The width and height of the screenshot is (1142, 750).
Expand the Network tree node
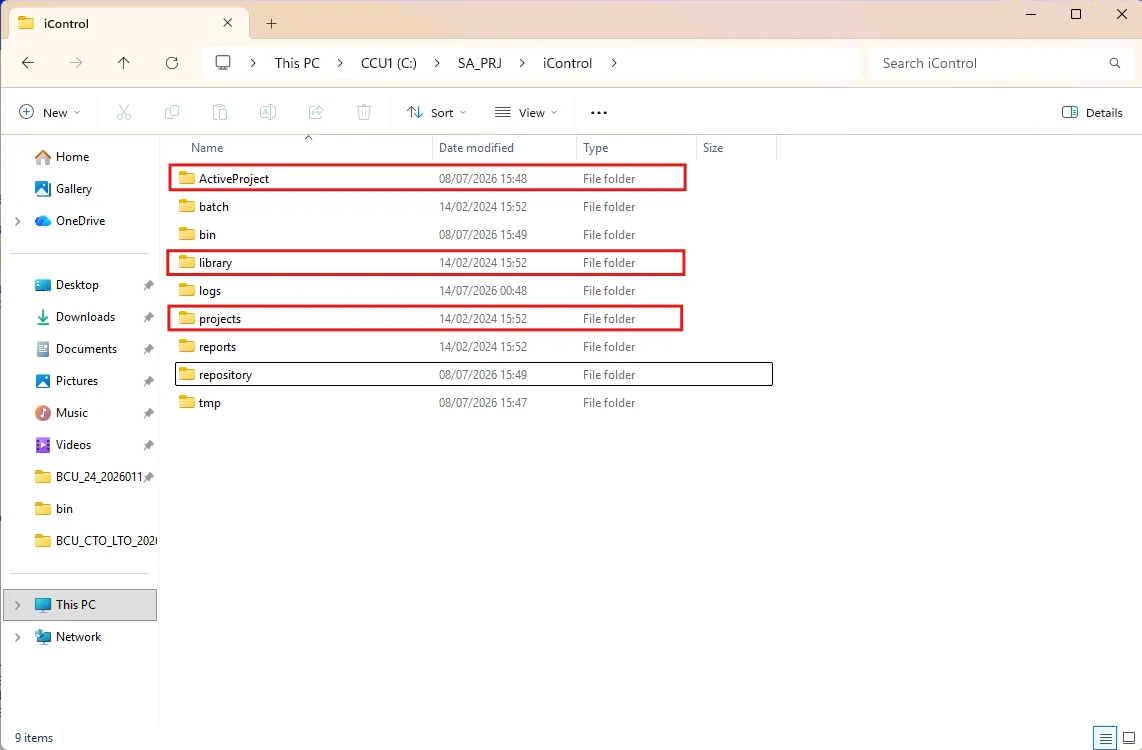tap(17, 637)
